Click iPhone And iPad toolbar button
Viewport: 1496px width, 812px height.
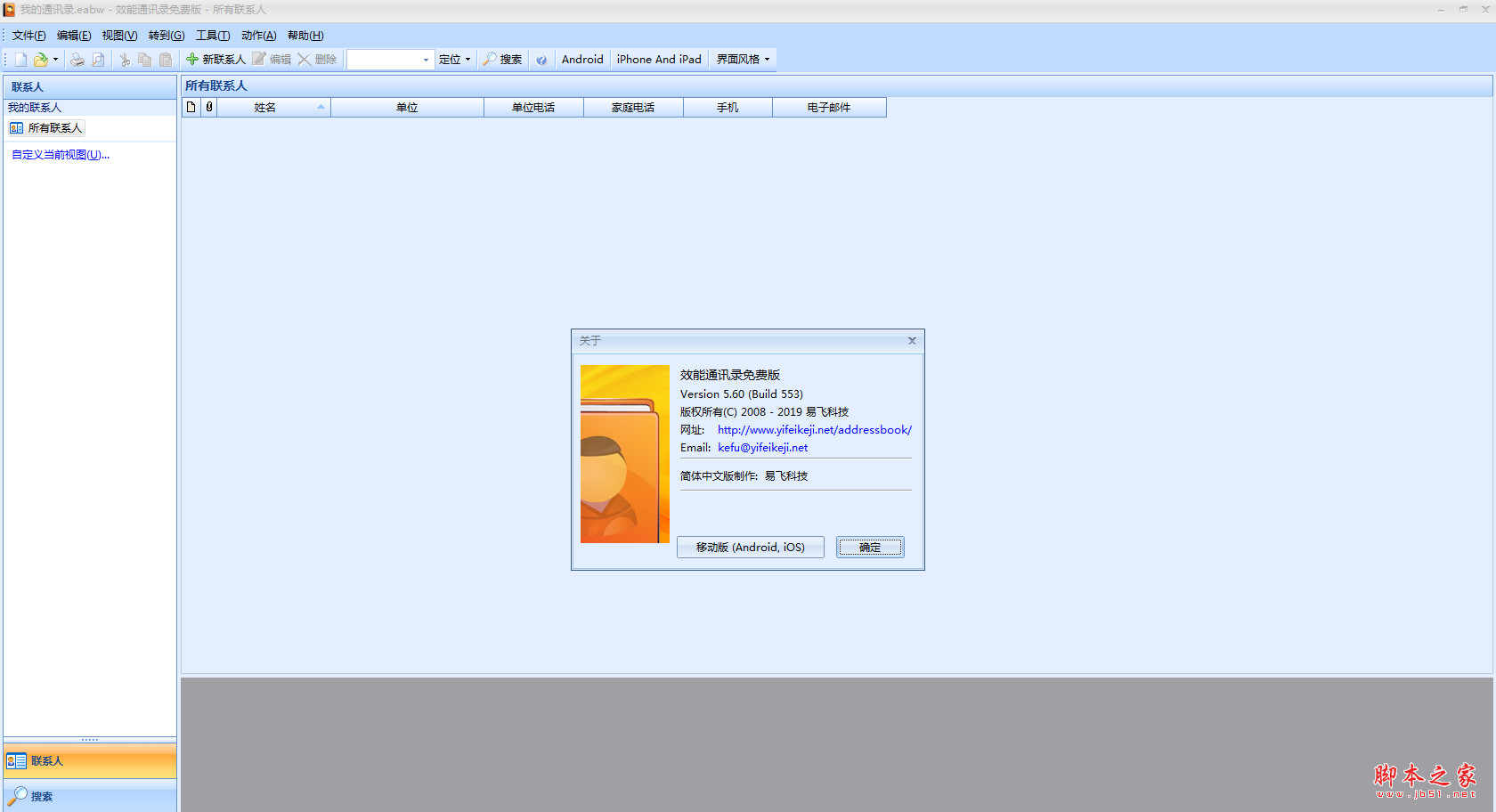pos(659,60)
